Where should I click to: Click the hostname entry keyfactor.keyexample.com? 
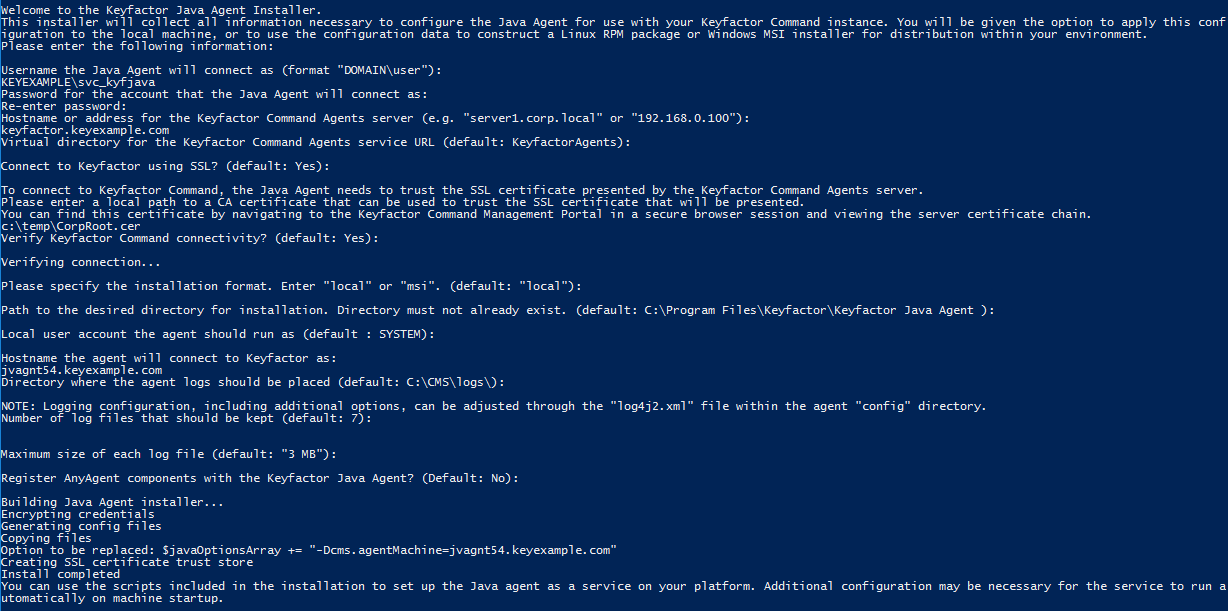pyautogui.click(x=85, y=130)
